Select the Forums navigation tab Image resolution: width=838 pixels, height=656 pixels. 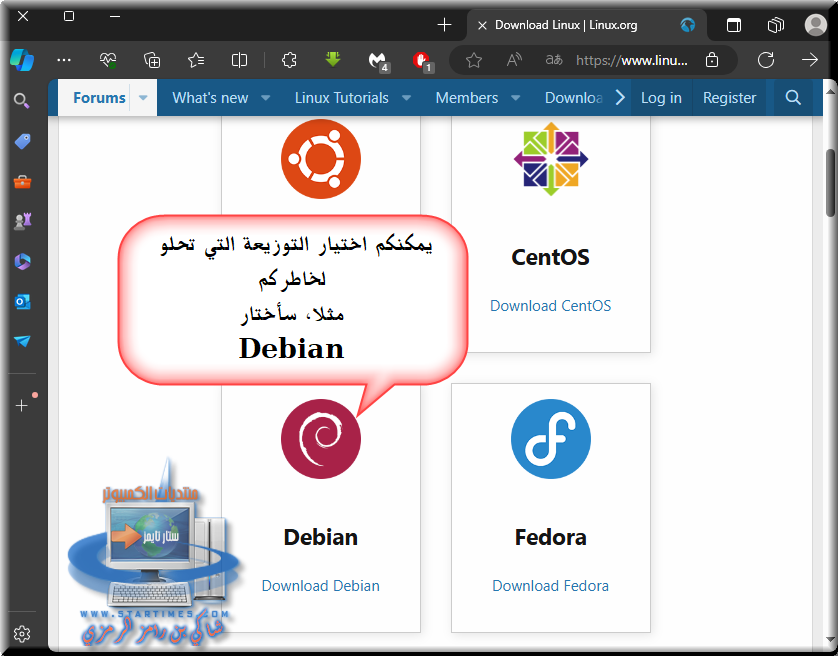[x=99, y=98]
